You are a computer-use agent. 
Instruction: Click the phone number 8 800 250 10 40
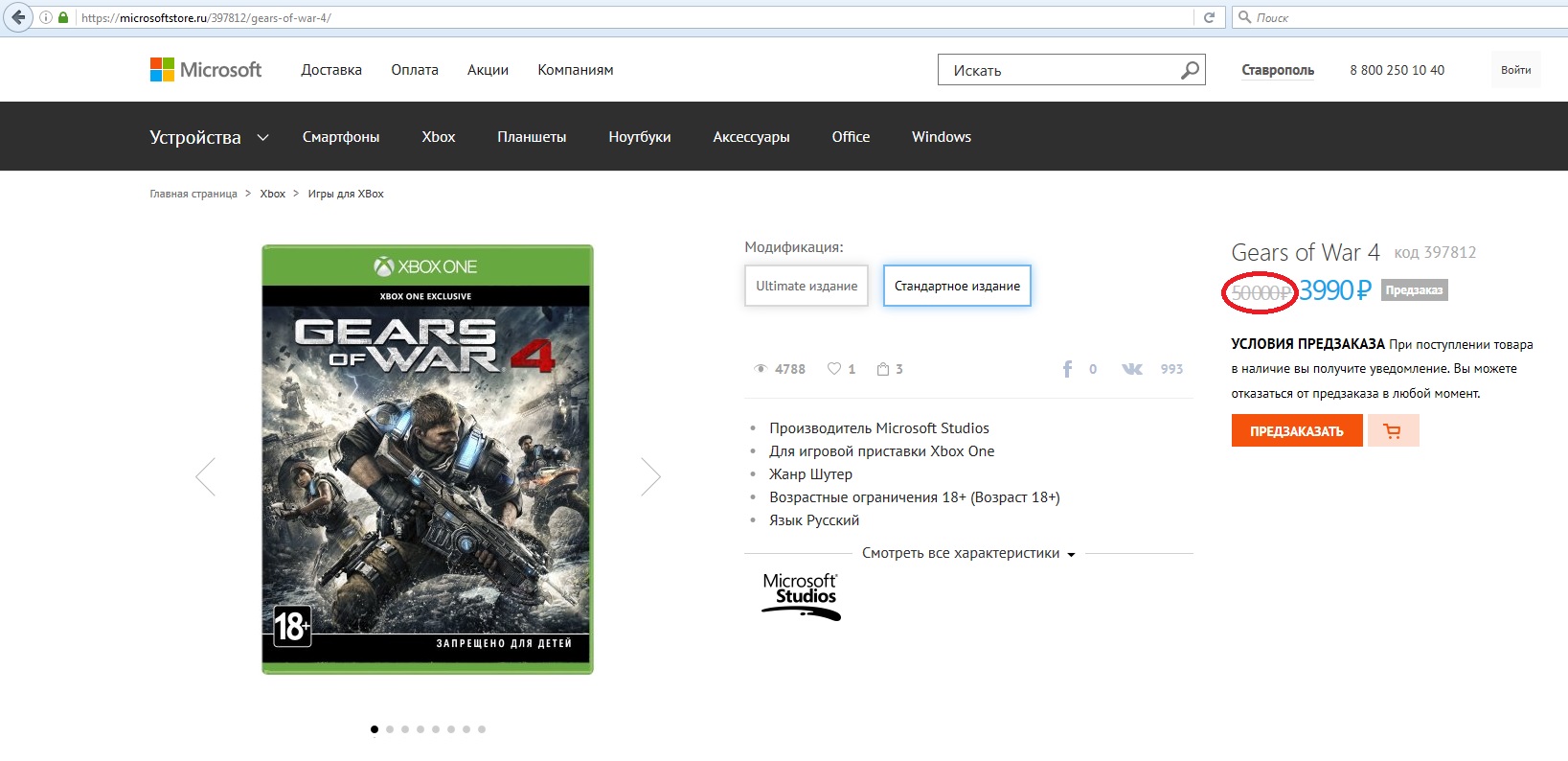(x=1398, y=70)
